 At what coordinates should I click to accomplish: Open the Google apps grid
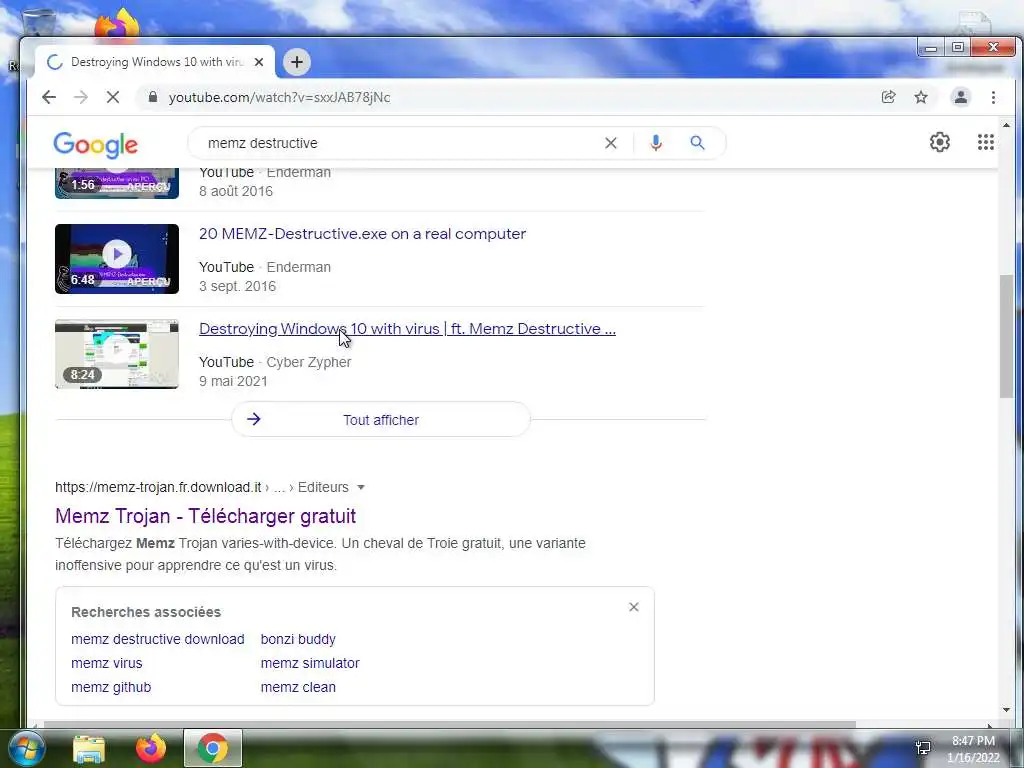pos(985,142)
